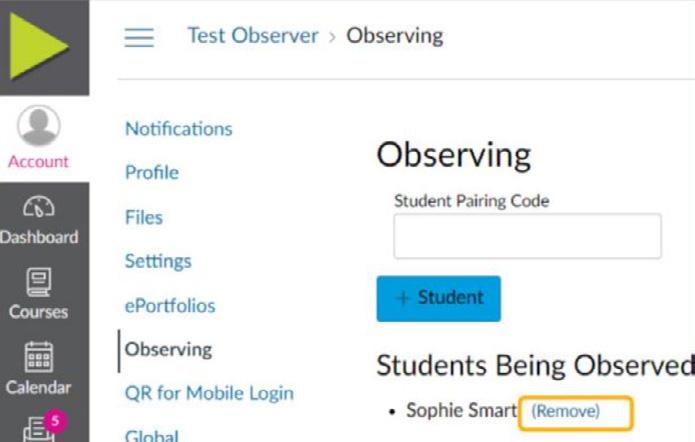Click the Test Observer breadcrumb link
695x442 pixels.
[252, 36]
